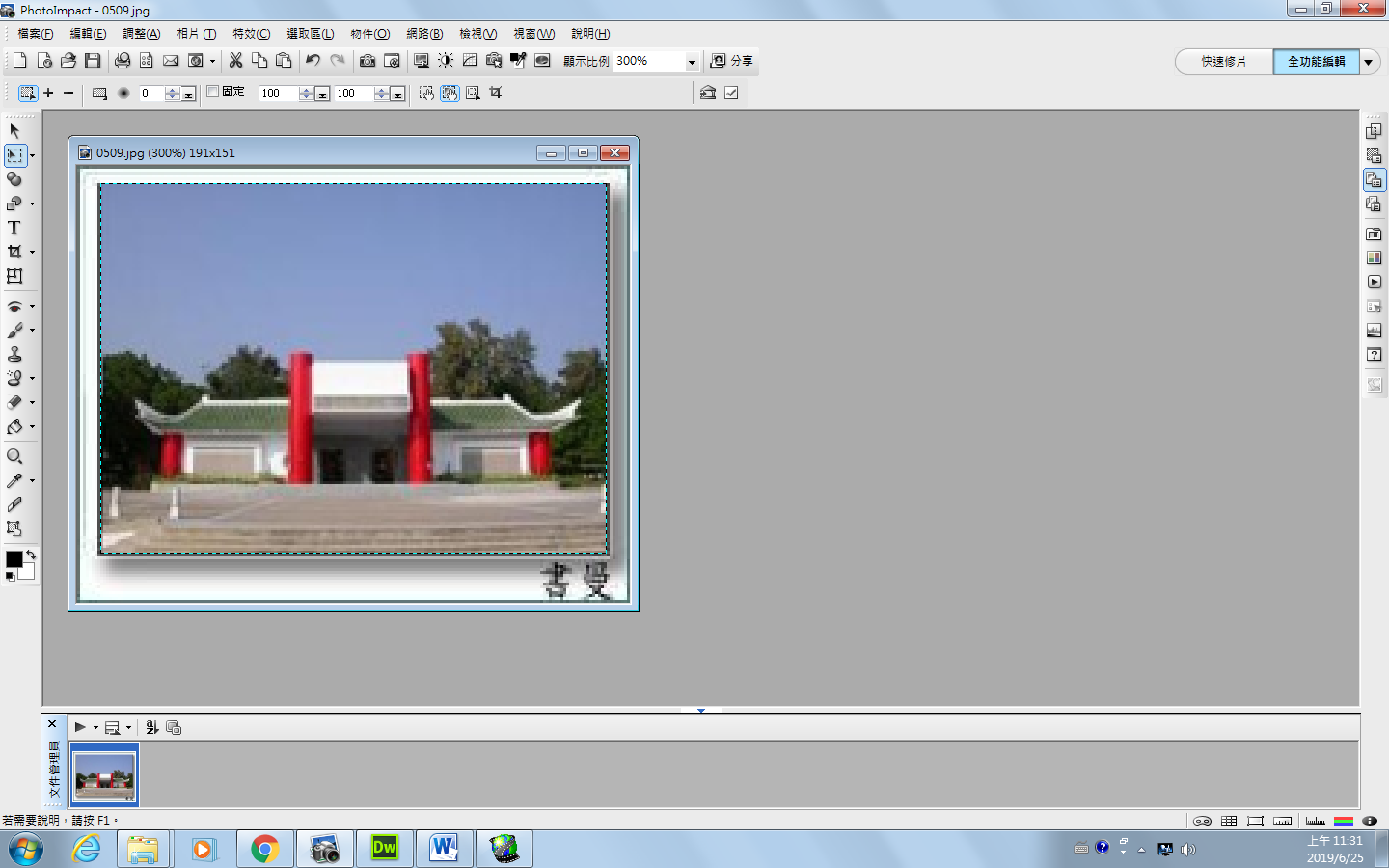Toggle the checkmark option in attribute bar
Viewport: 1389px width, 868px height.
tap(731, 94)
